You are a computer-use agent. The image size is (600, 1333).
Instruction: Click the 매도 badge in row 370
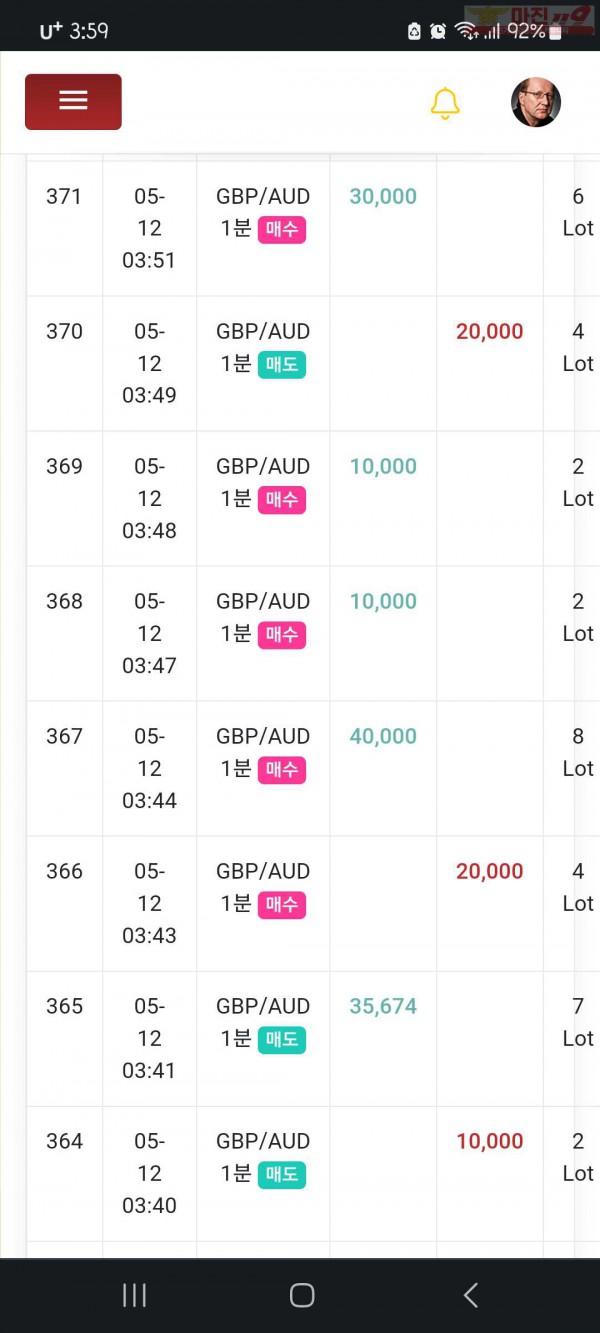click(281, 365)
